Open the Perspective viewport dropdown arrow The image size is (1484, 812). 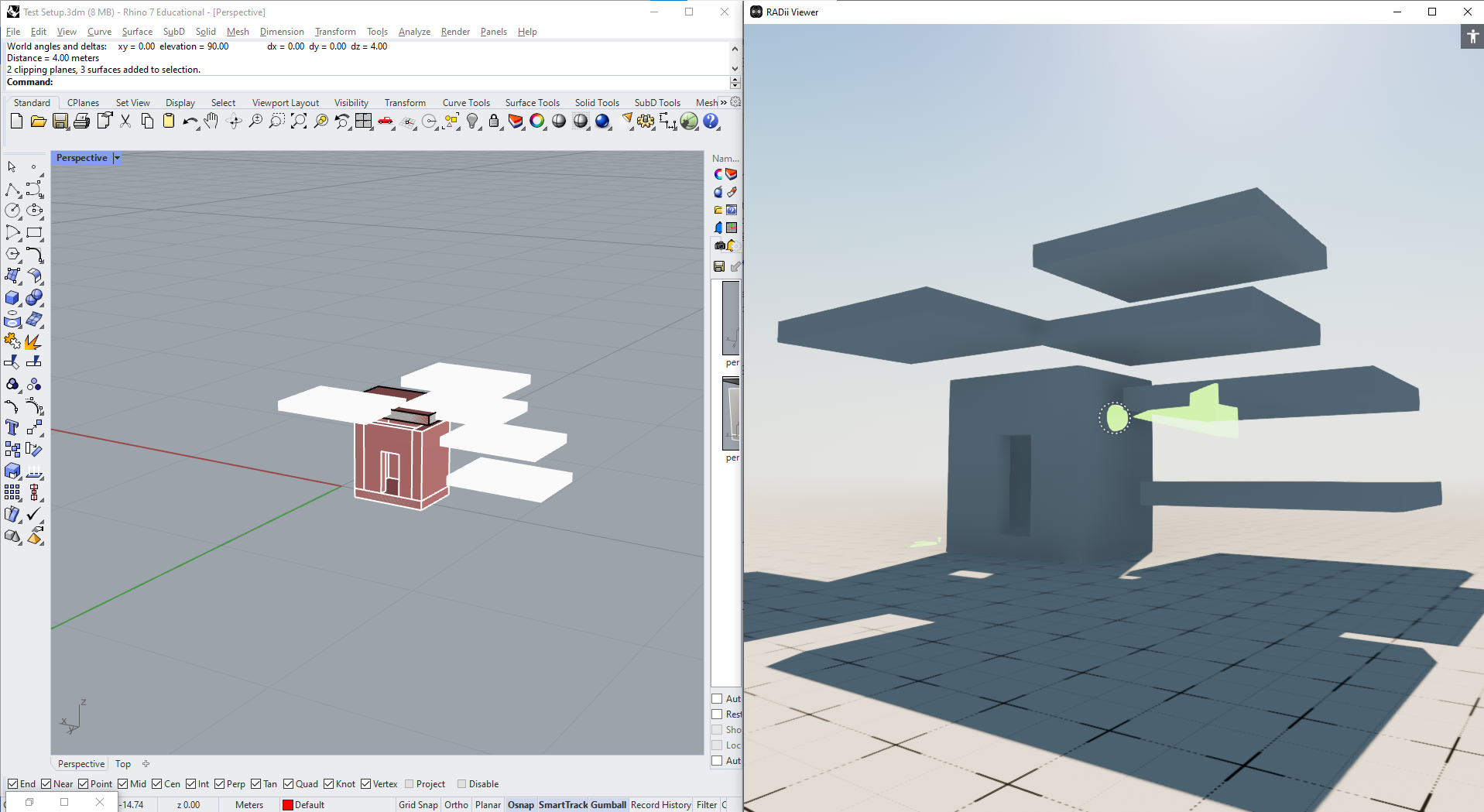coord(117,158)
